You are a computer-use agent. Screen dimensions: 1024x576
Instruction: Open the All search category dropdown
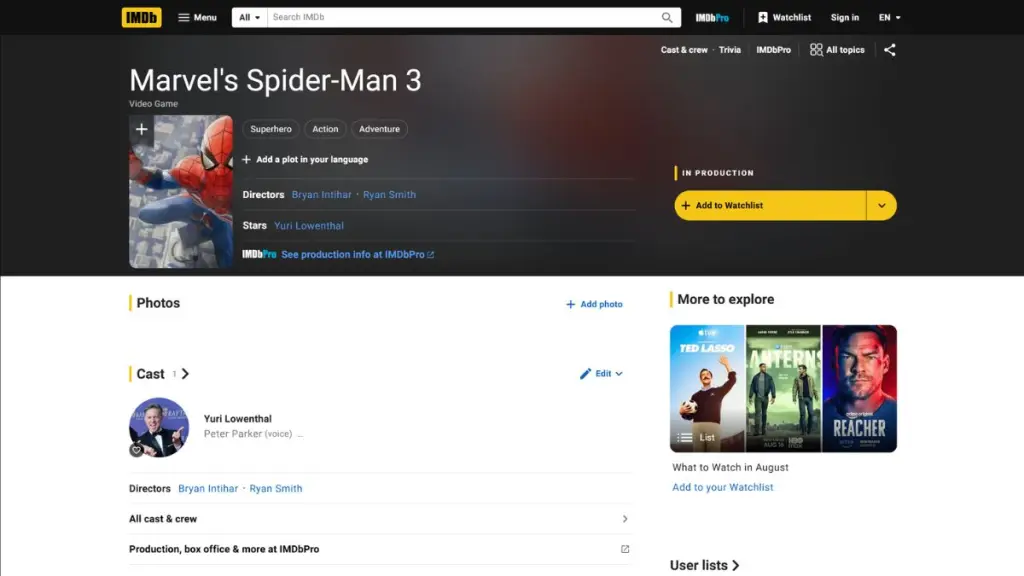point(249,18)
